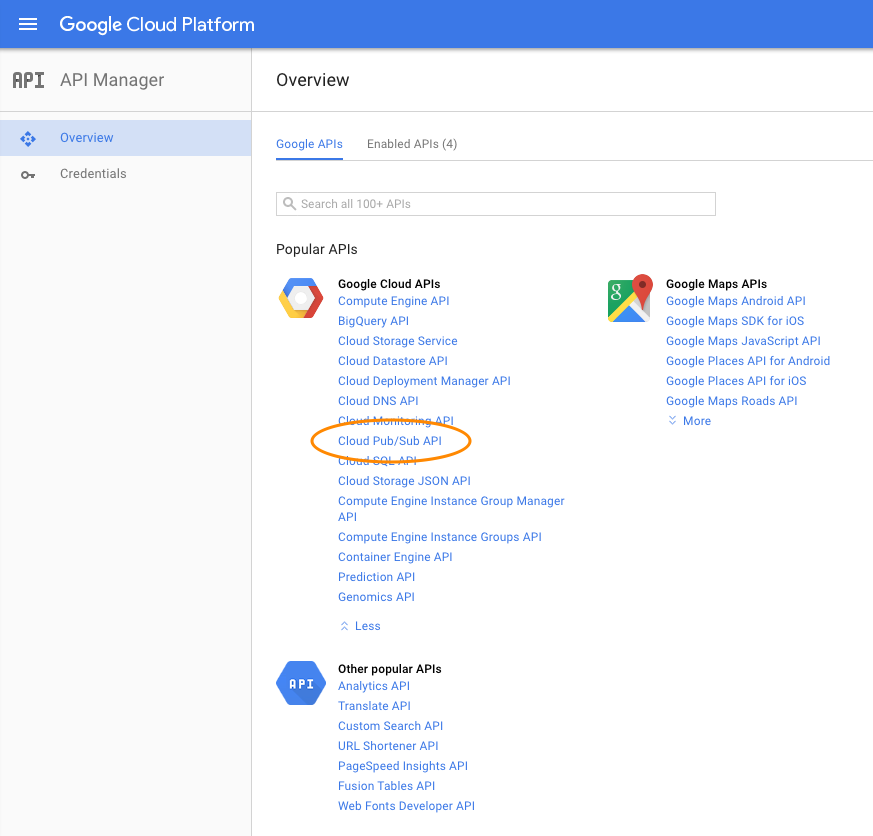Open the Translate API link

click(x=374, y=706)
